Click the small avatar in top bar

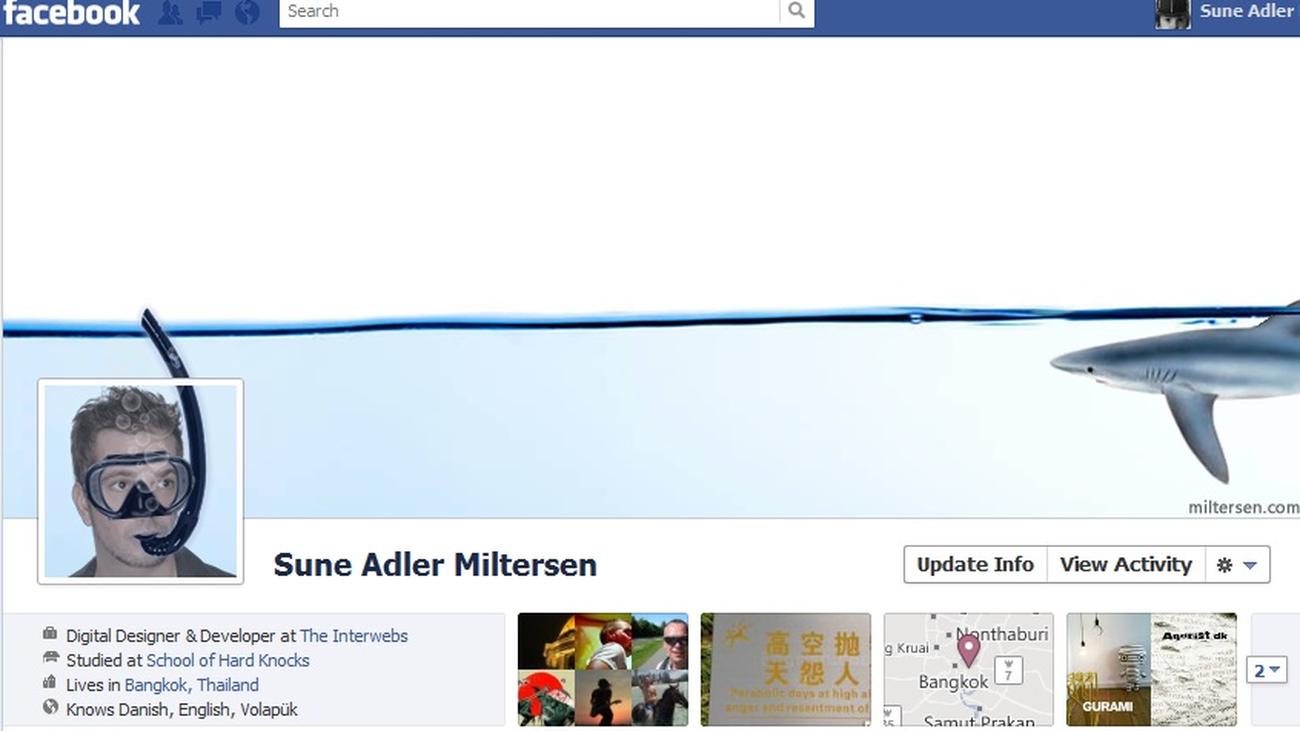pyautogui.click(x=1172, y=13)
